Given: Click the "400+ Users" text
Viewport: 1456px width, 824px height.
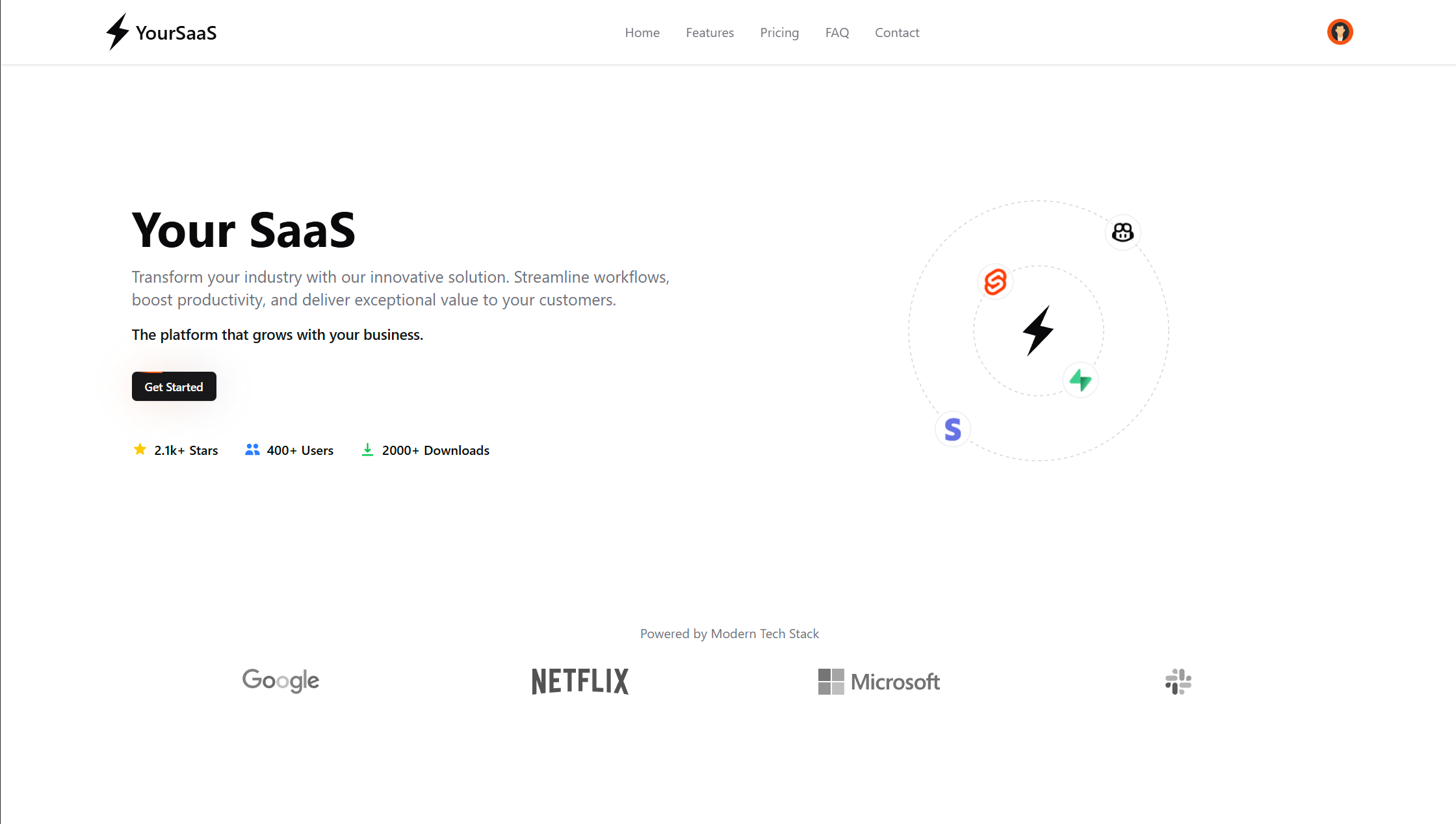Looking at the screenshot, I should pos(300,450).
